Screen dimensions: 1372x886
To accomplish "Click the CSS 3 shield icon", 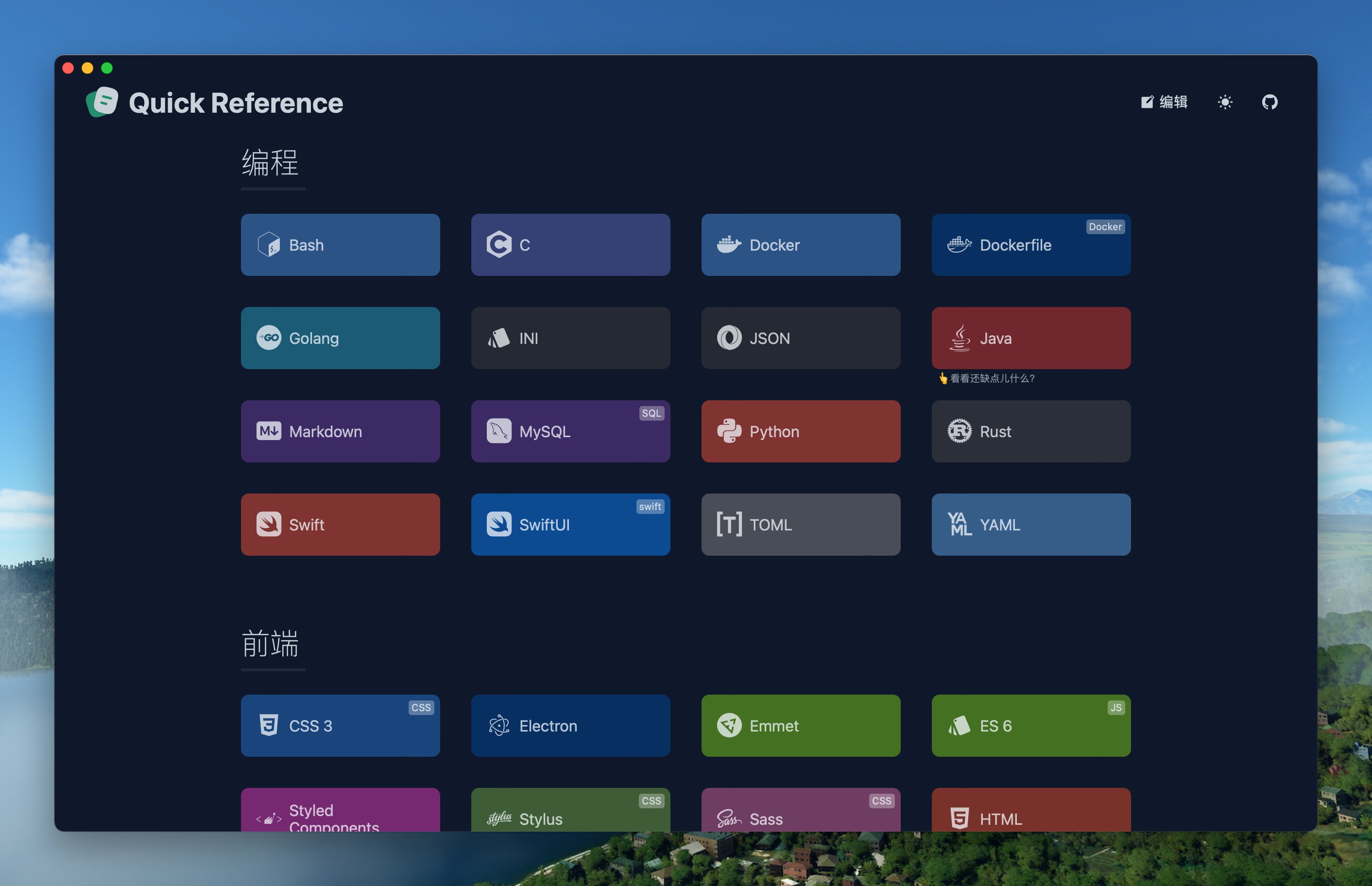I will tap(269, 726).
